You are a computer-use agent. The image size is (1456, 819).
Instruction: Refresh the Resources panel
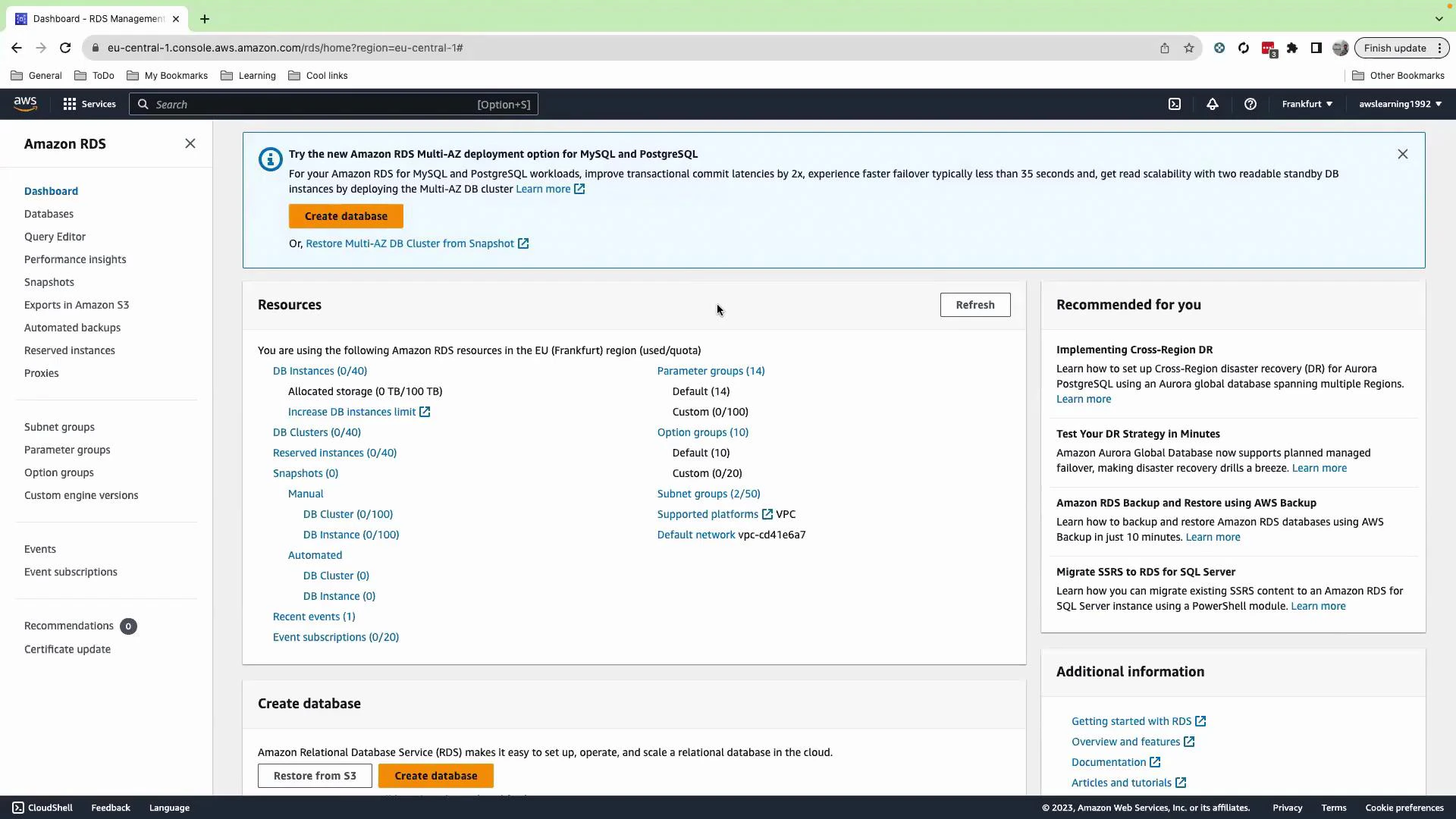coord(975,305)
